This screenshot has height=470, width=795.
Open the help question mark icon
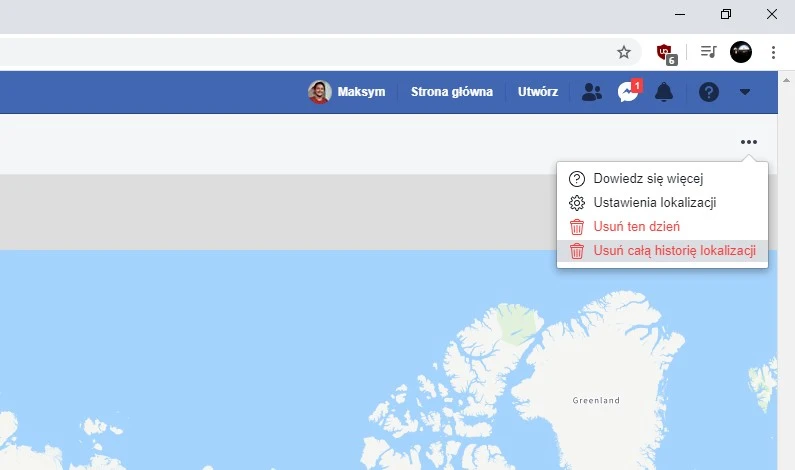[709, 92]
